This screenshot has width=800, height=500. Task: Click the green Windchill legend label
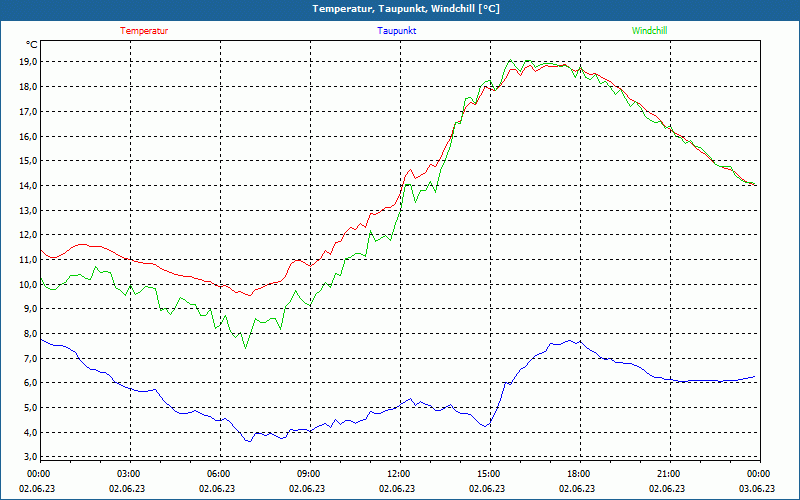tap(649, 31)
